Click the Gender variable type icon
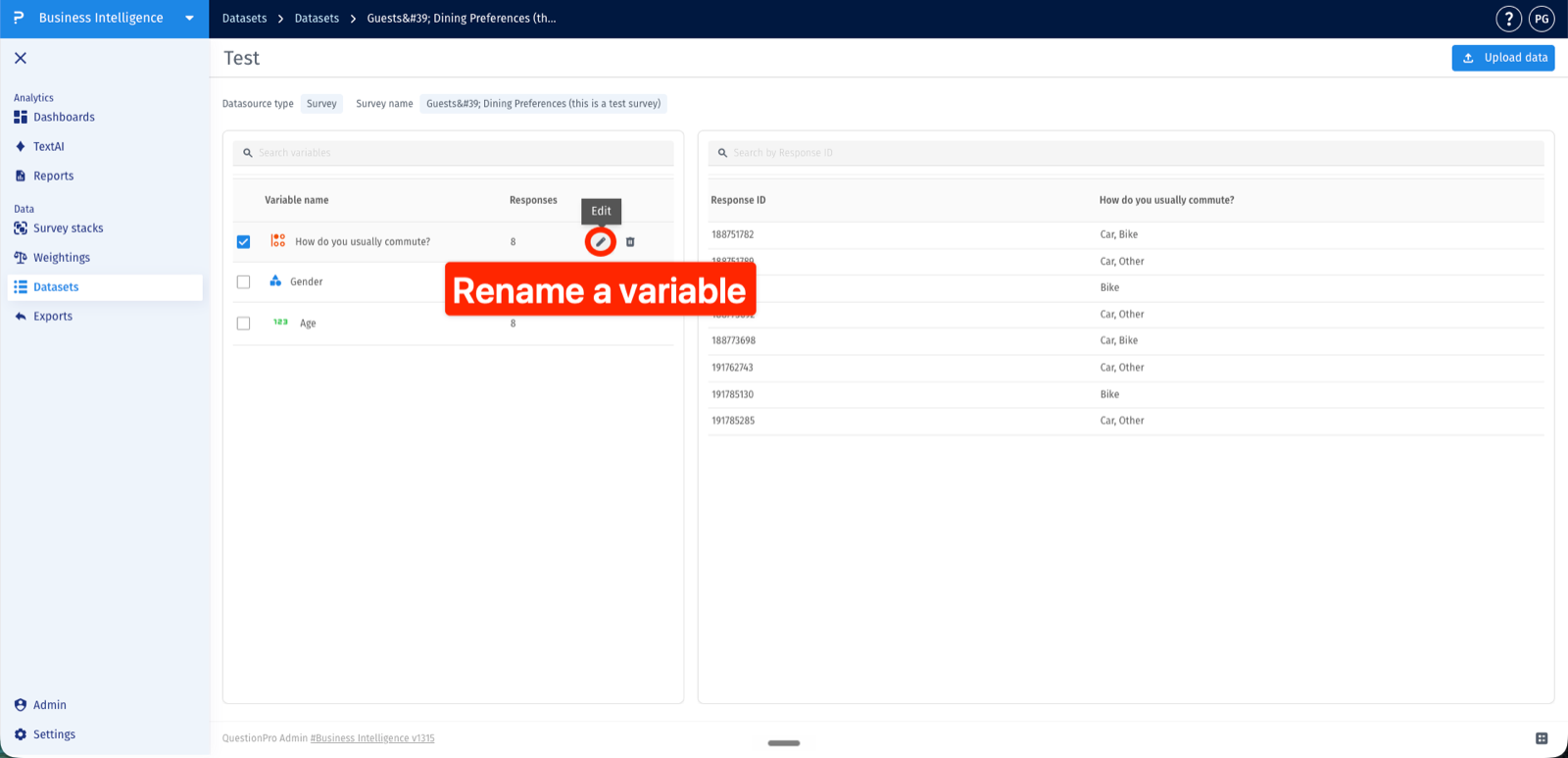The width and height of the screenshot is (1568, 758). [x=275, y=280]
